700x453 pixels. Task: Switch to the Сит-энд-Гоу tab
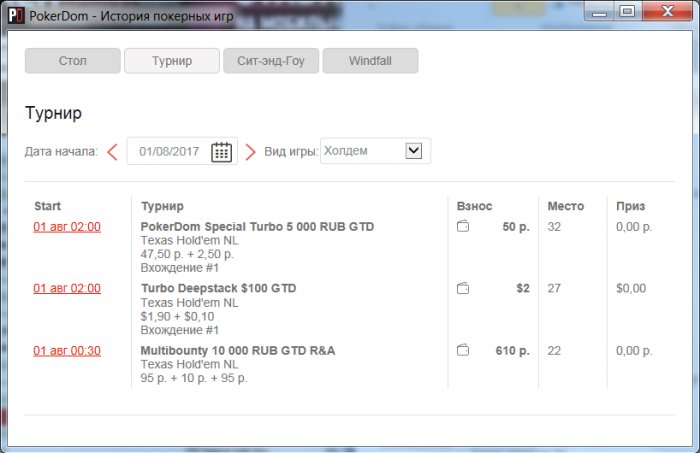coord(271,61)
